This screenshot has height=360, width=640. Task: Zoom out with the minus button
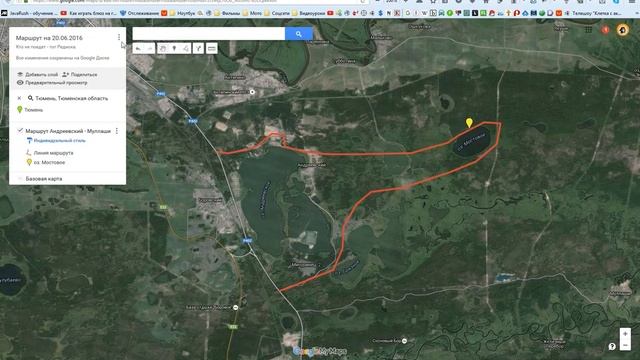[x=625, y=345]
